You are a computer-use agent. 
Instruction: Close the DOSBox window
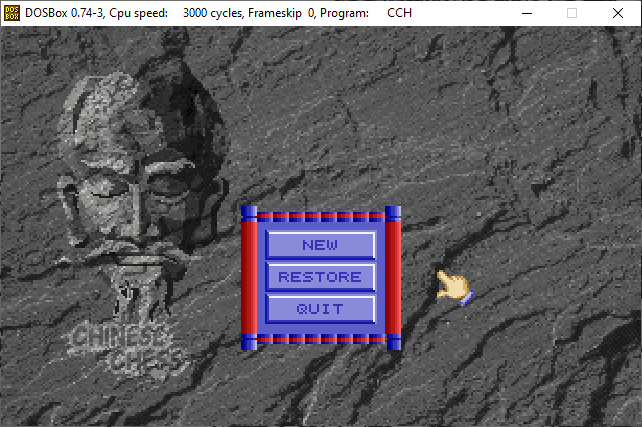(618, 13)
